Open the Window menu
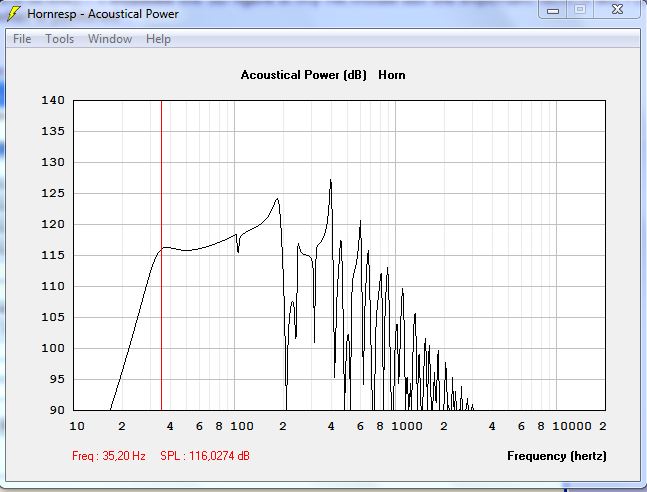Viewport: 647px width, 492px height. [110, 39]
